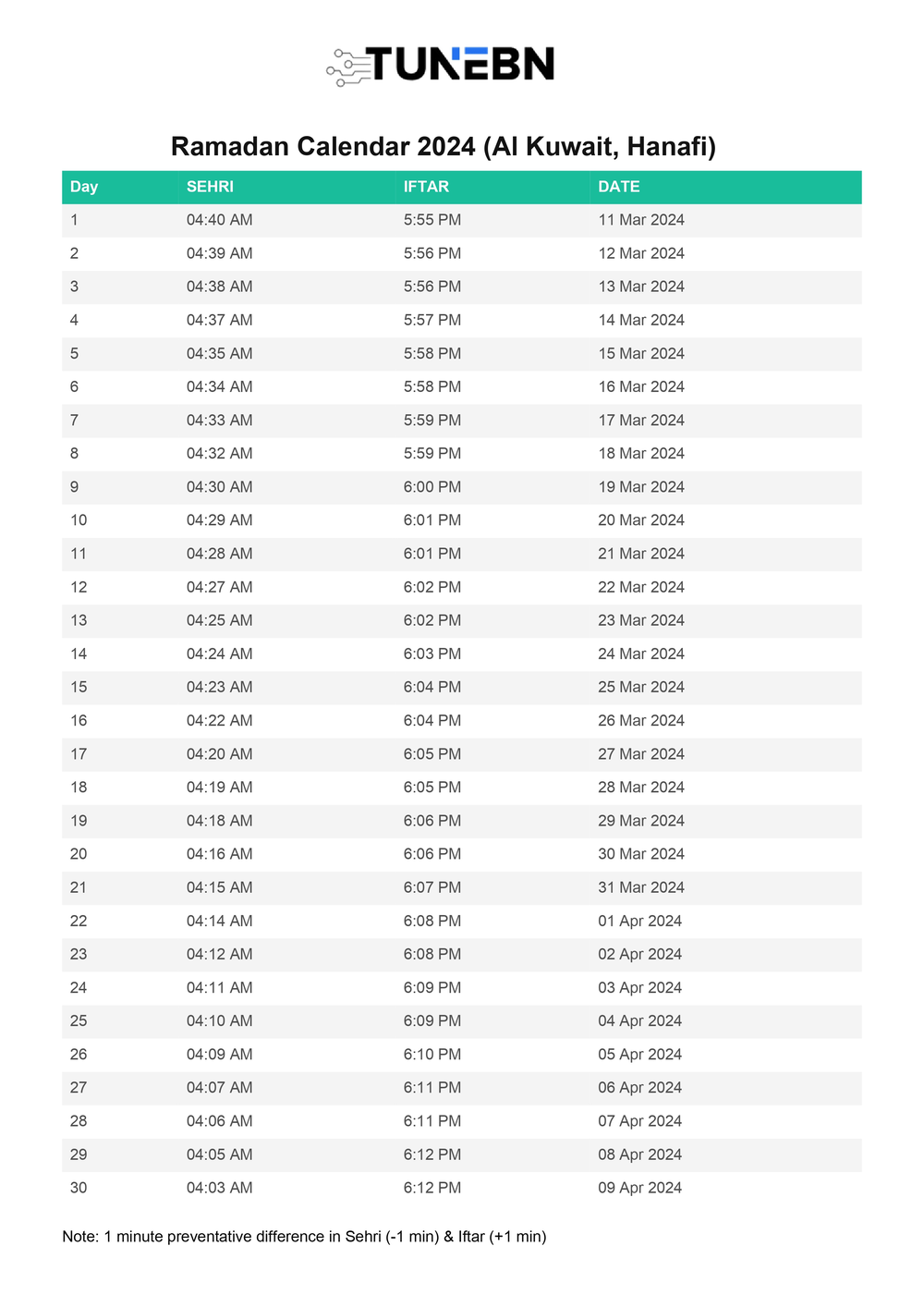Select day number 30 in Day column
Viewport: 924px width, 1307px height.
tap(79, 1188)
